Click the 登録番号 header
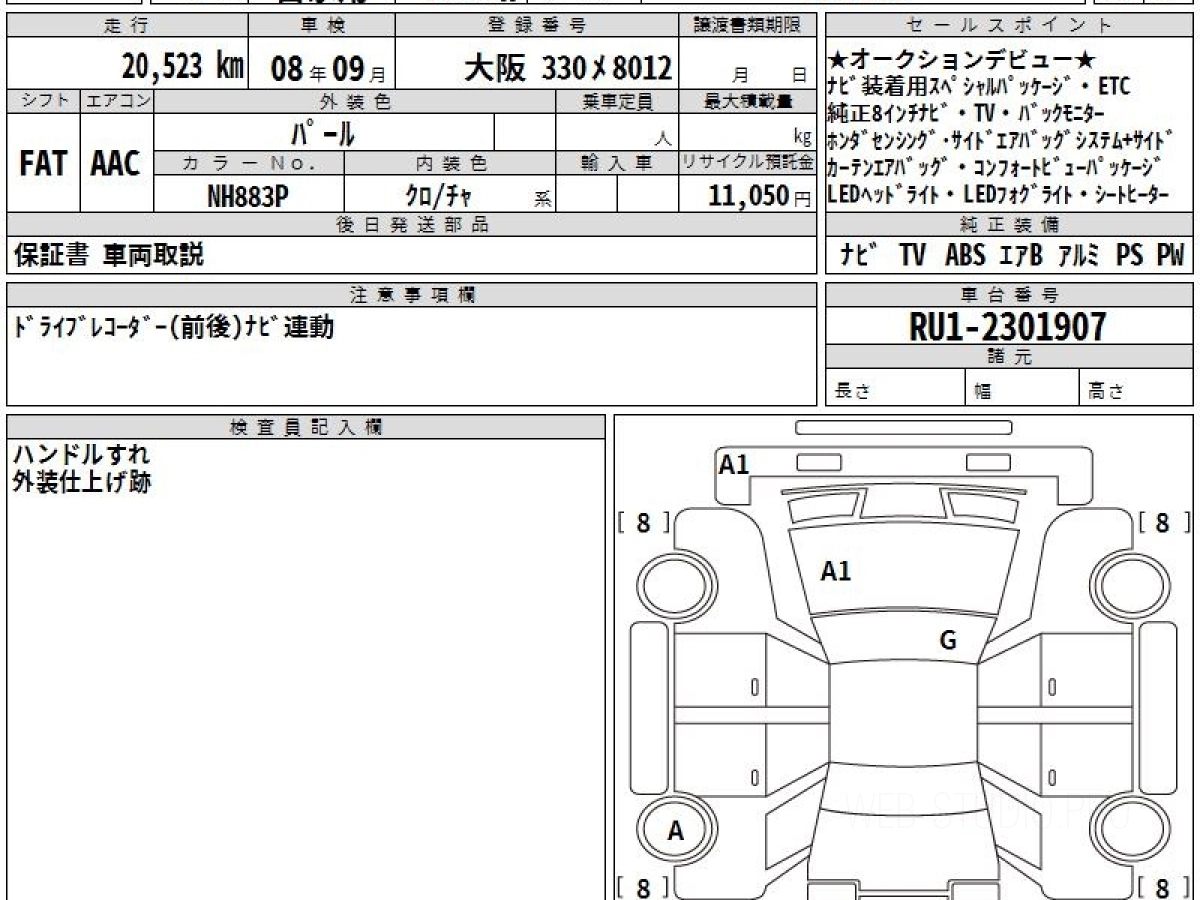Screen dimensions: 1200x900 pos(537,26)
